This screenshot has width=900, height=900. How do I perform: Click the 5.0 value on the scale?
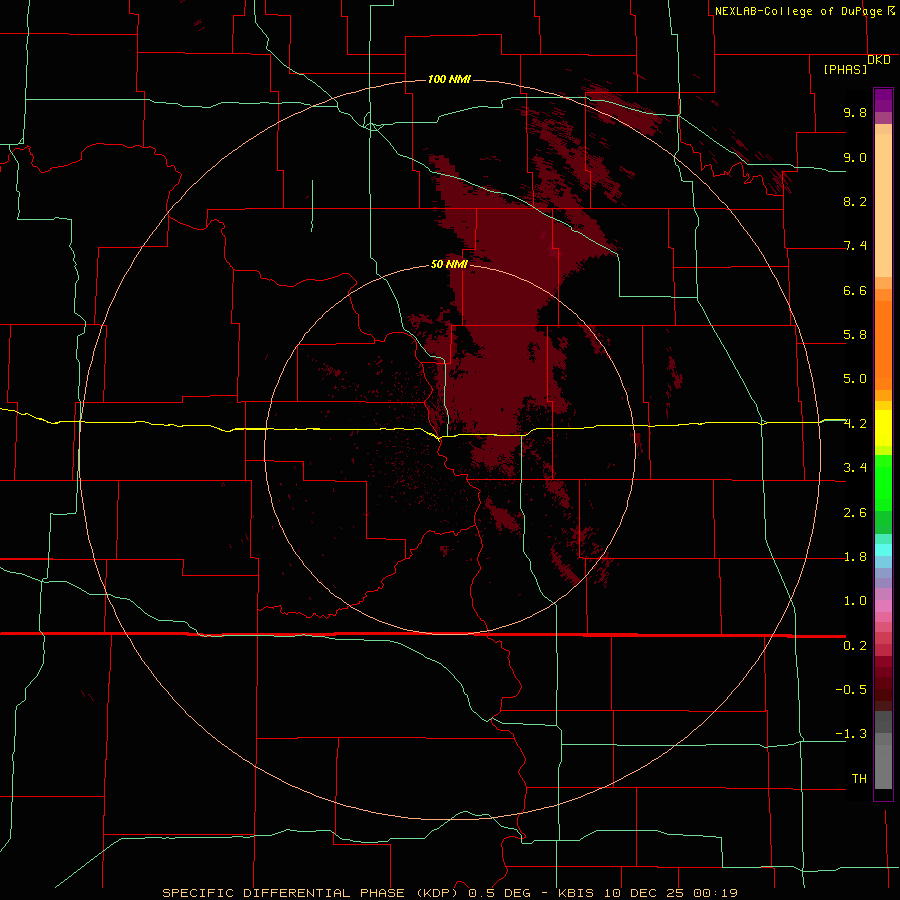click(855, 379)
